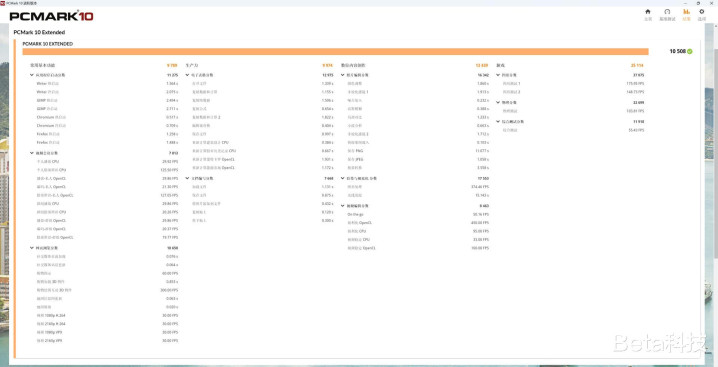Image resolution: width=718 pixels, height=367 pixels.
Task: Collapse the web browsing group above the 1080p H.264 rows
Action: (32, 248)
